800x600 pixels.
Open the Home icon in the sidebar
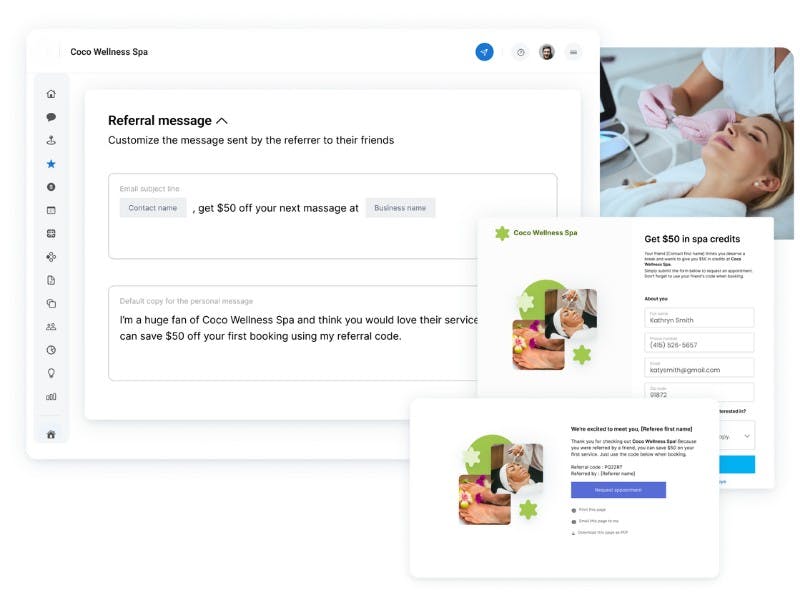point(49,95)
